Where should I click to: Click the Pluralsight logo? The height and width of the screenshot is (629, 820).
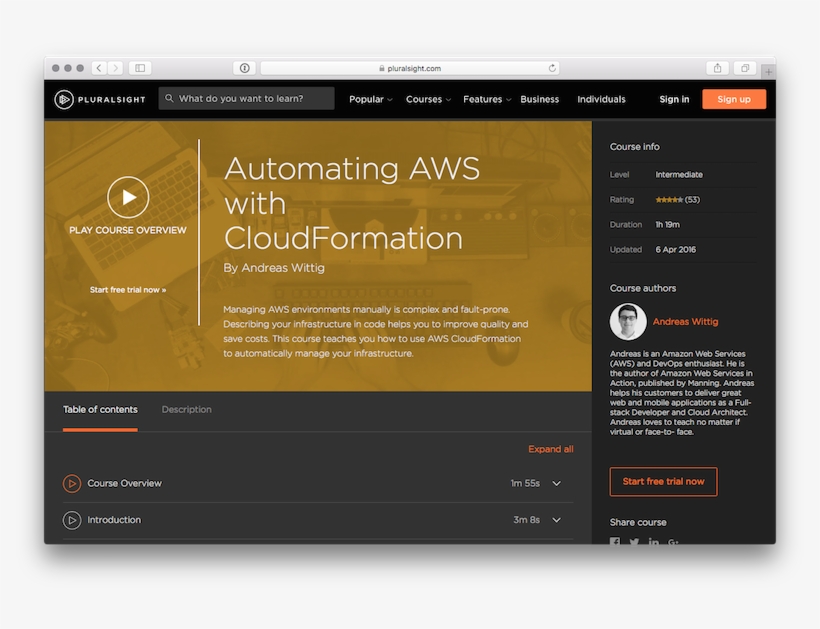coord(99,99)
